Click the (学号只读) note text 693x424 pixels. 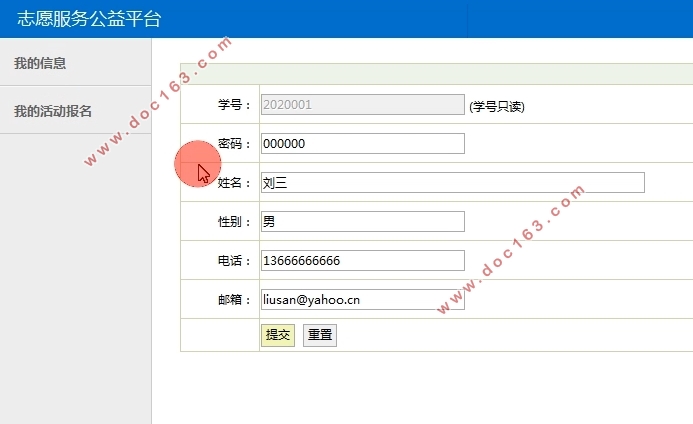point(497,107)
